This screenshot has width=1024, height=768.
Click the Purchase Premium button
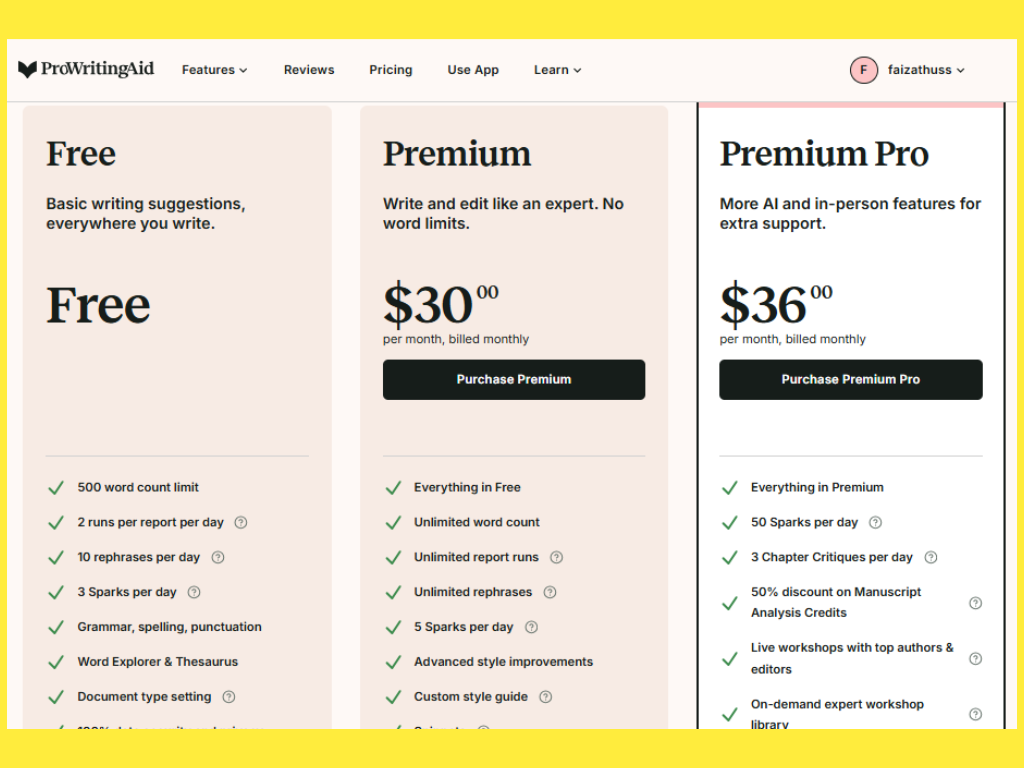click(x=514, y=380)
